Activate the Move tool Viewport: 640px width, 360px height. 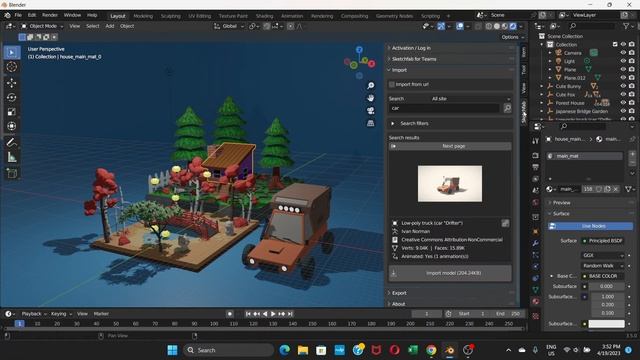coord(12,83)
